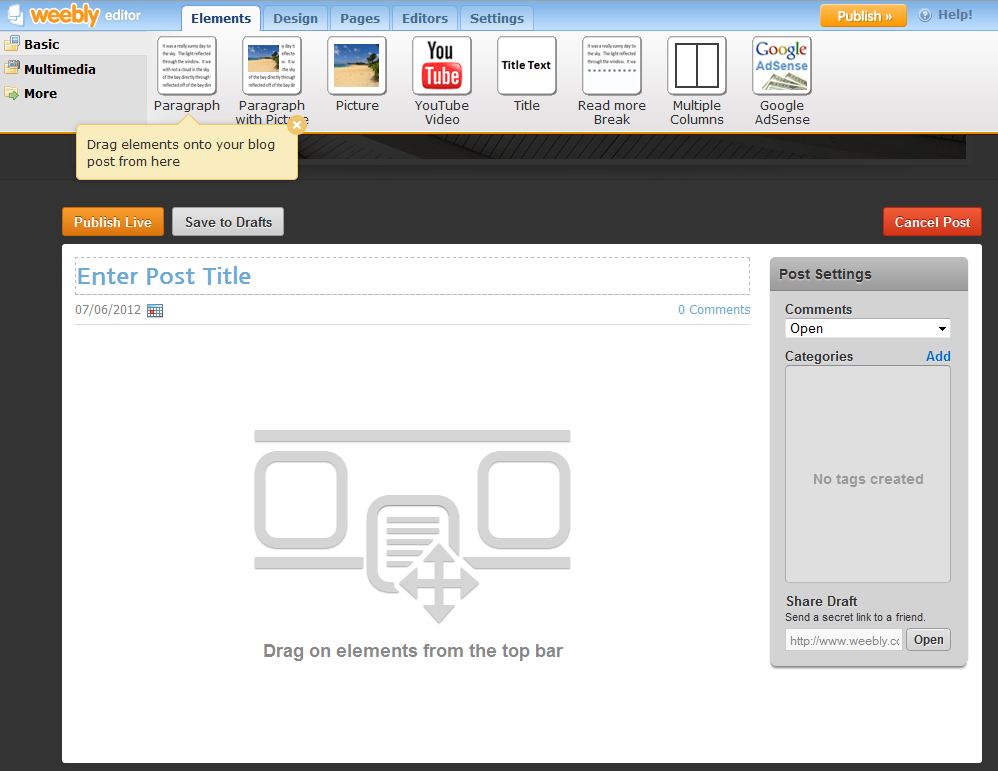Select the Title Text element

[x=526, y=66]
